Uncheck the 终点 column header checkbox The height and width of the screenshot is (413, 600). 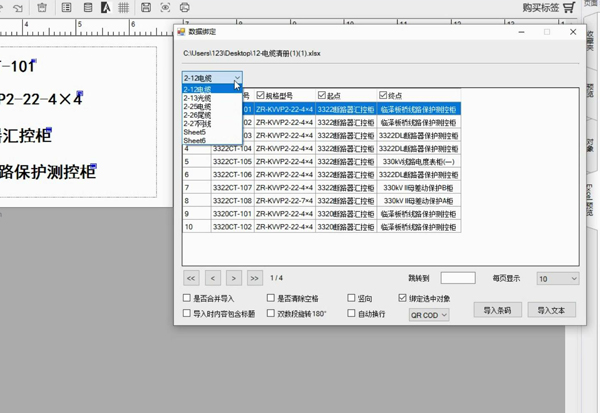coord(383,96)
